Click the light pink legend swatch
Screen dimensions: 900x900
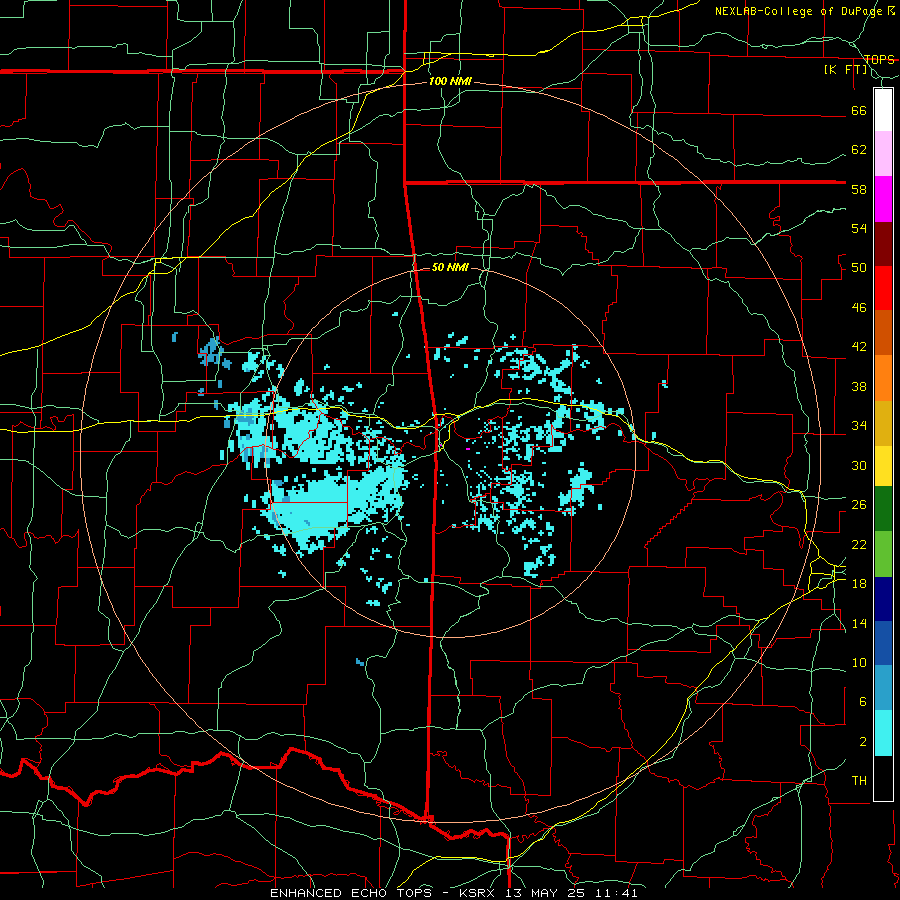click(x=883, y=153)
